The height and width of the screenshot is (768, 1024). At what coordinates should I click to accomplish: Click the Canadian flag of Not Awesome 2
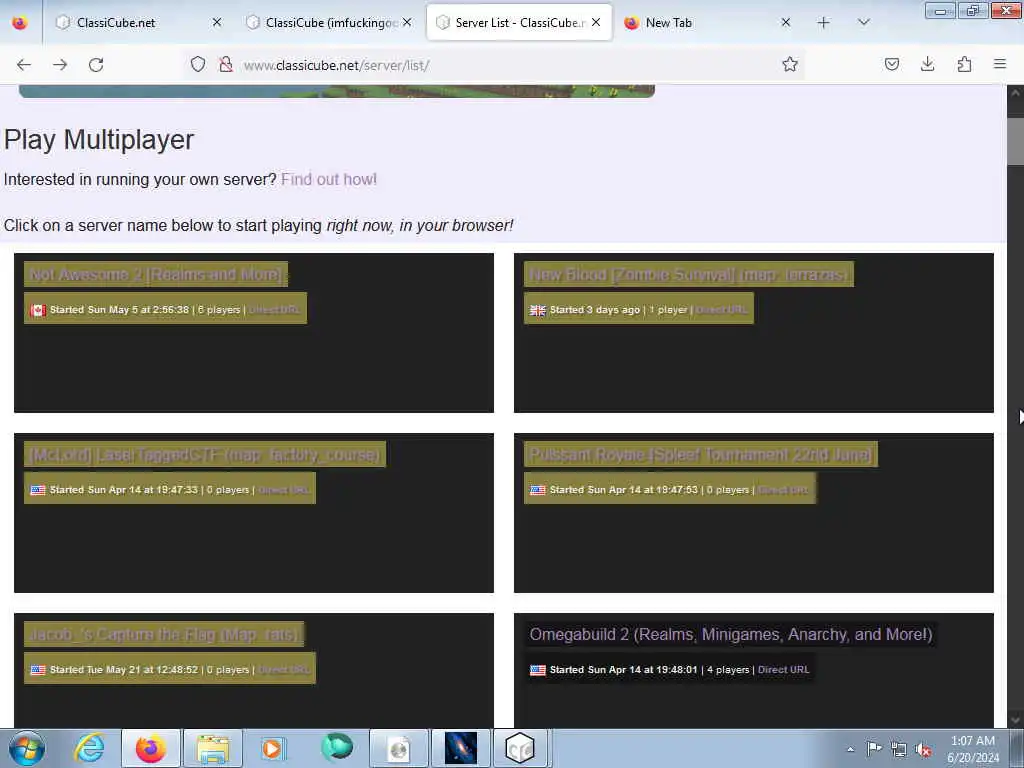[38, 310]
